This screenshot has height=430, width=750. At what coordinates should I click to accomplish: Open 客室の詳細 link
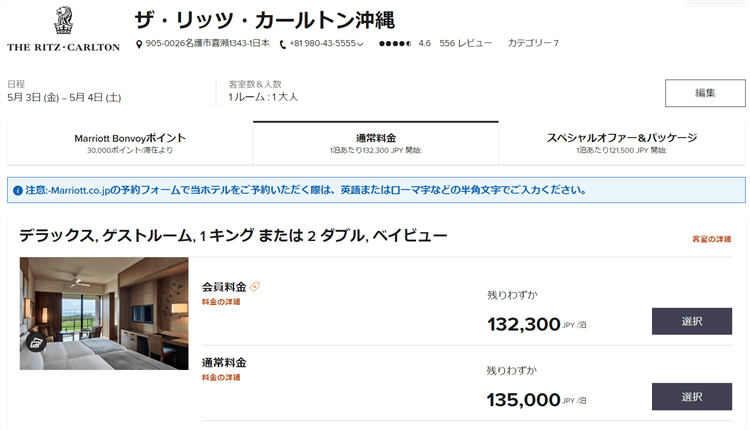coord(711,239)
